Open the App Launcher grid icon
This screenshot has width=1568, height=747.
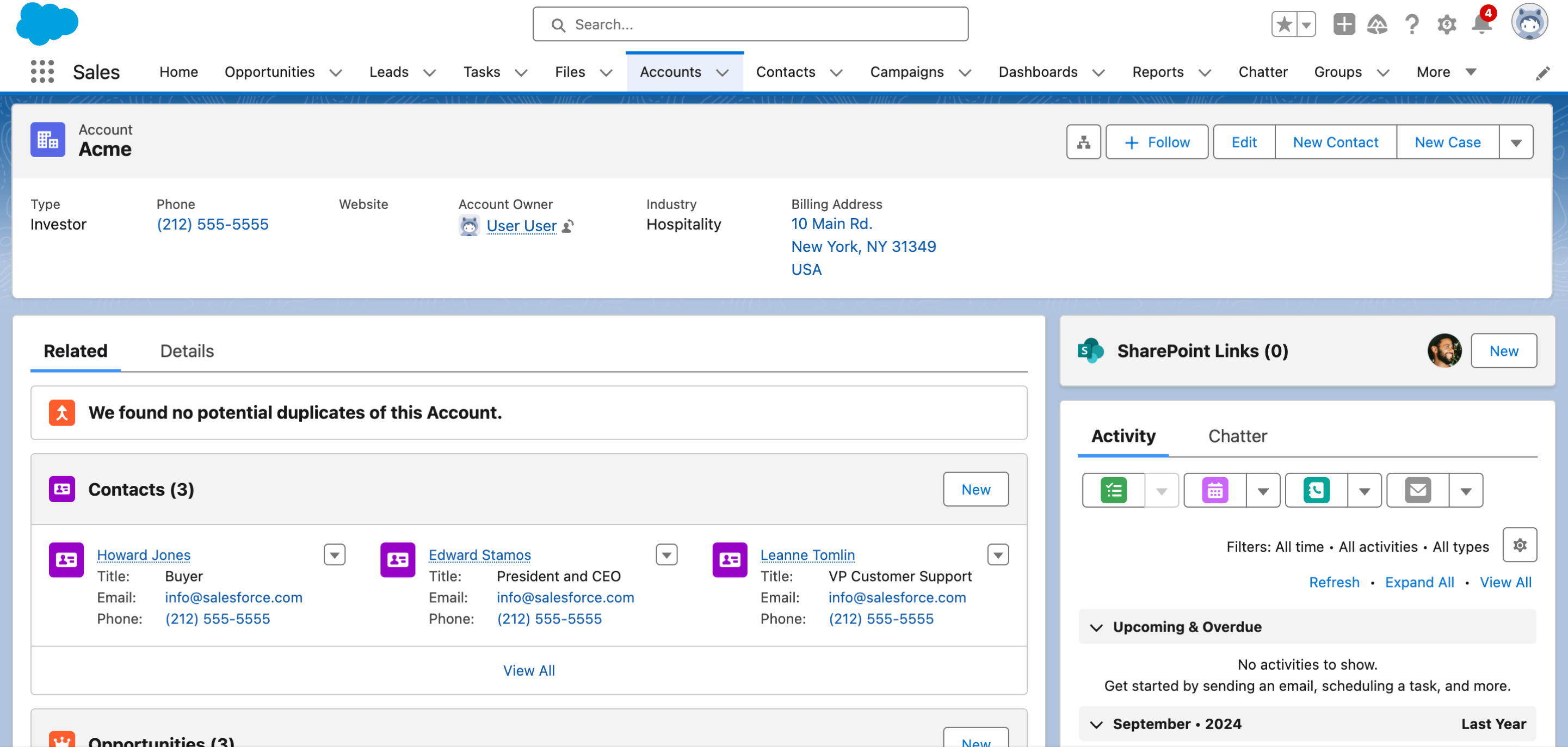[x=41, y=72]
